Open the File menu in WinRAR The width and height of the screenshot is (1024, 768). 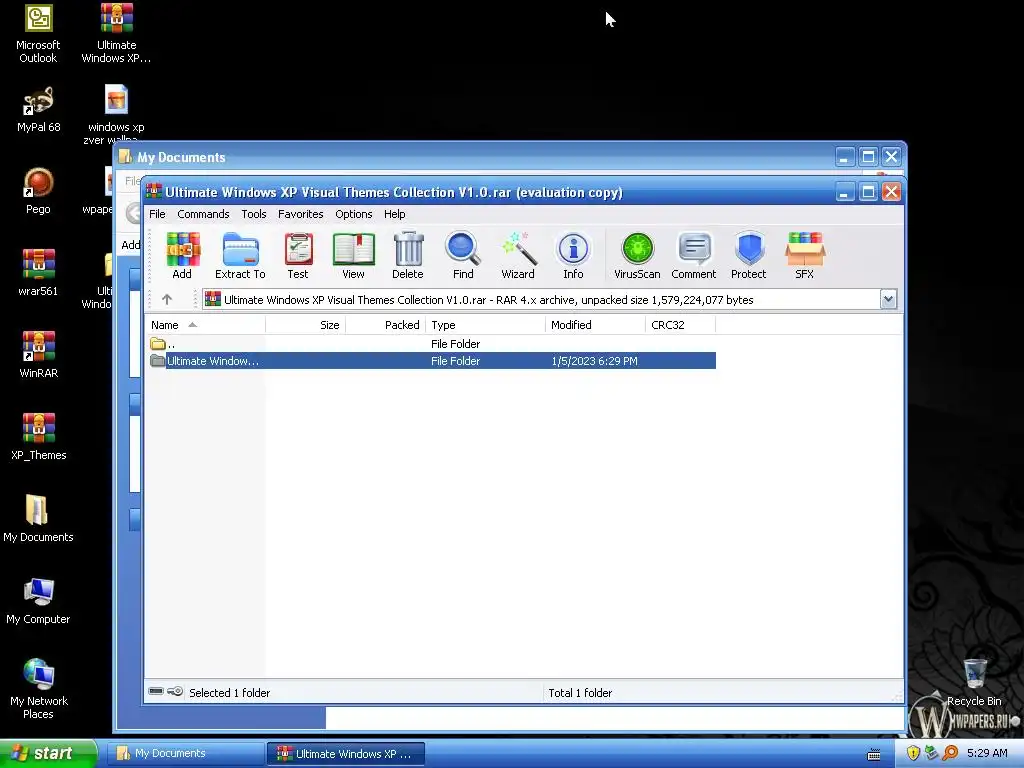[x=157, y=214]
